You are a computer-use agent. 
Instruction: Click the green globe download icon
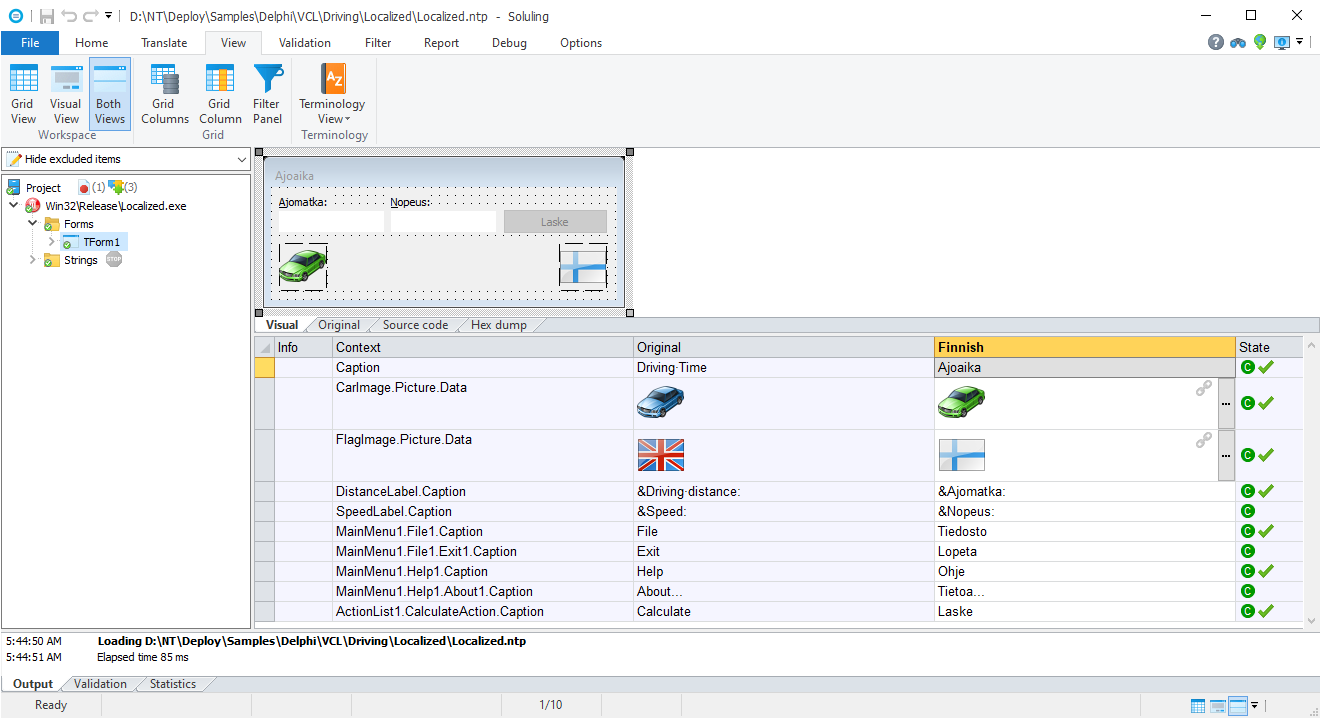pyautogui.click(x=1260, y=42)
